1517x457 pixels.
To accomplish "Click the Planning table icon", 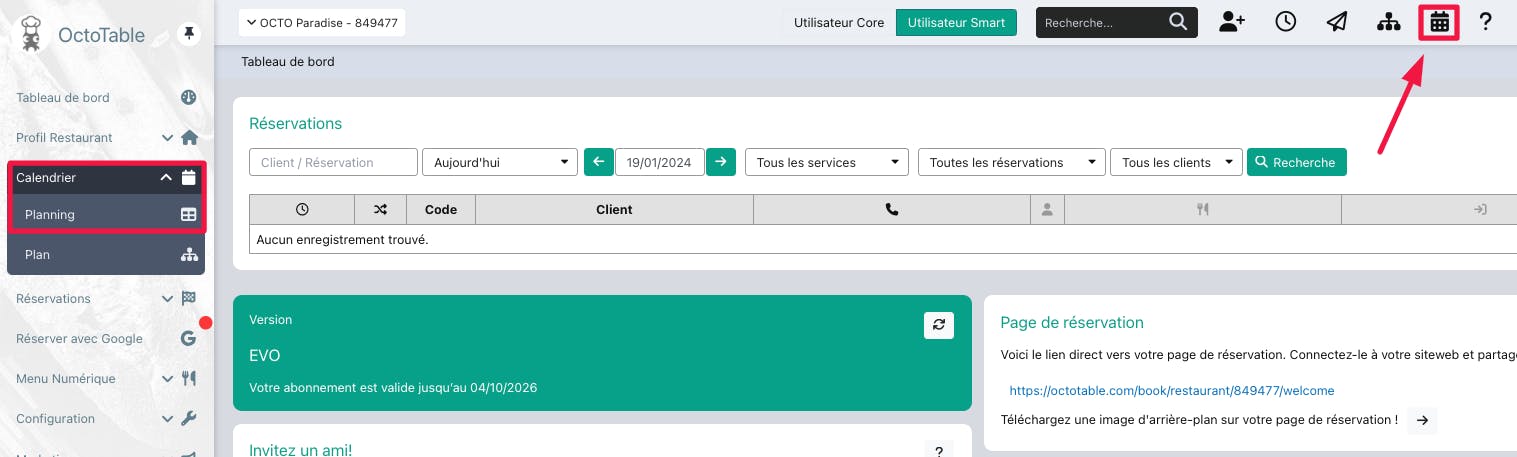I will coord(189,215).
